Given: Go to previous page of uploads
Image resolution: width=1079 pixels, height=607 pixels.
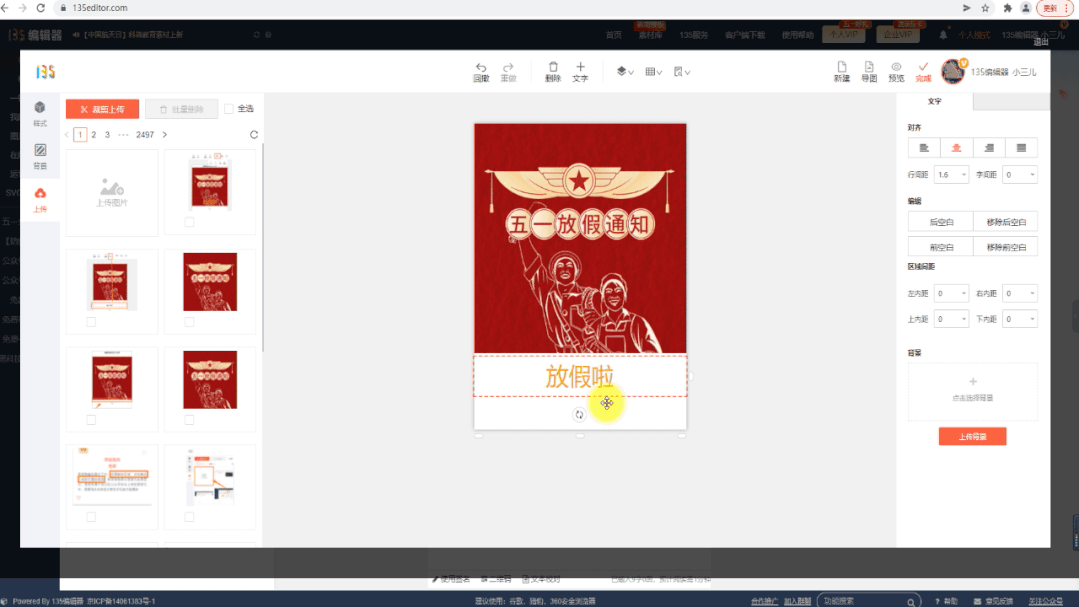Looking at the screenshot, I should 67,135.
